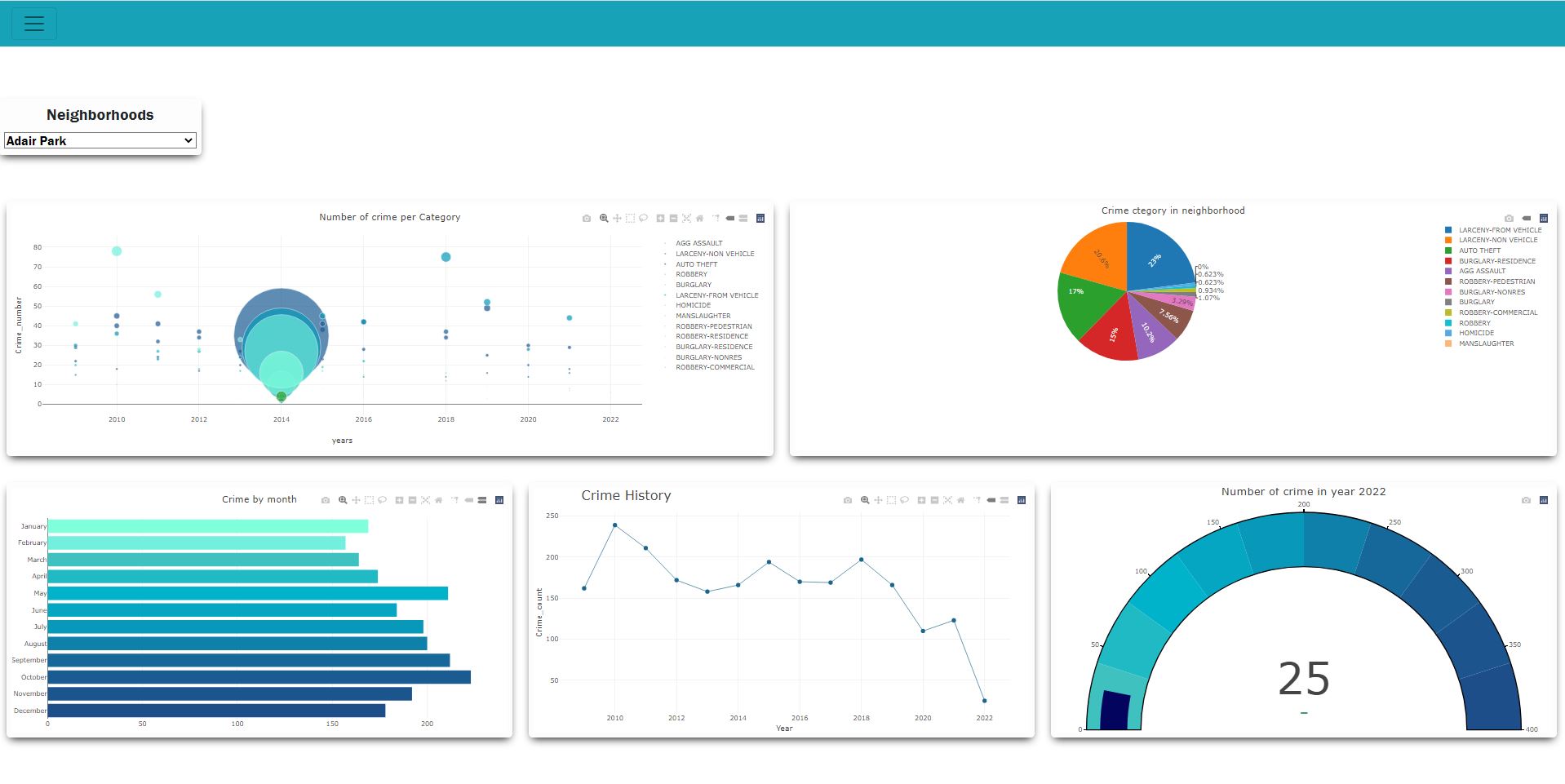The image size is (1565, 784).
Task: Open the hamburger navigation menu
Action: (x=33, y=24)
